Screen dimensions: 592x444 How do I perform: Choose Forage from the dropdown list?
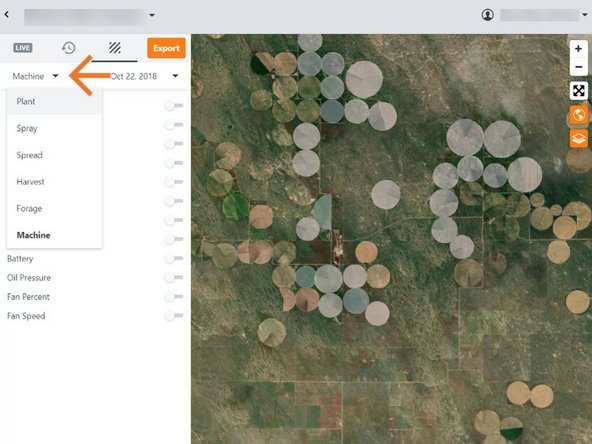(54, 208)
